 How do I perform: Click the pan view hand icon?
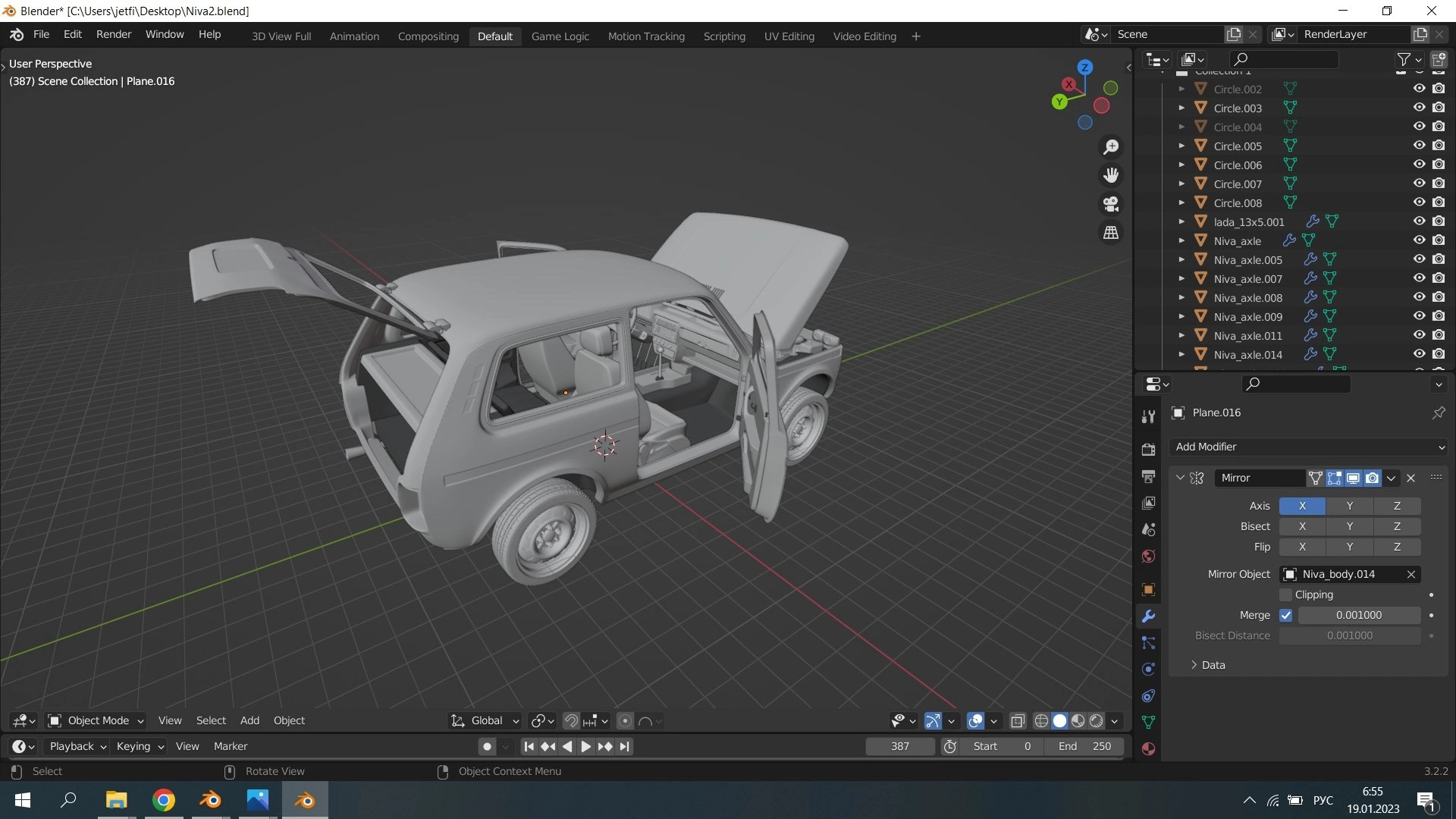tap(1111, 176)
